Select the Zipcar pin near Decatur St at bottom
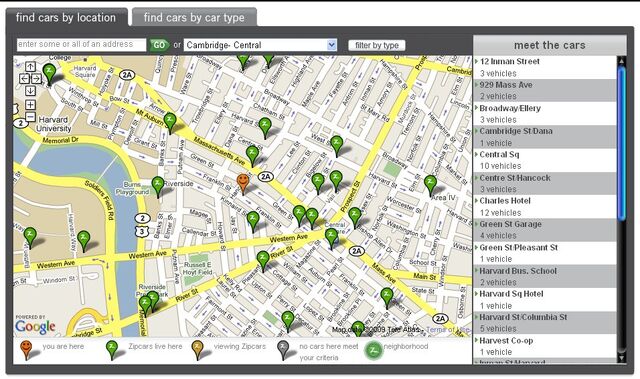Image resolution: width=640 pixels, height=379 pixels. click(x=288, y=321)
